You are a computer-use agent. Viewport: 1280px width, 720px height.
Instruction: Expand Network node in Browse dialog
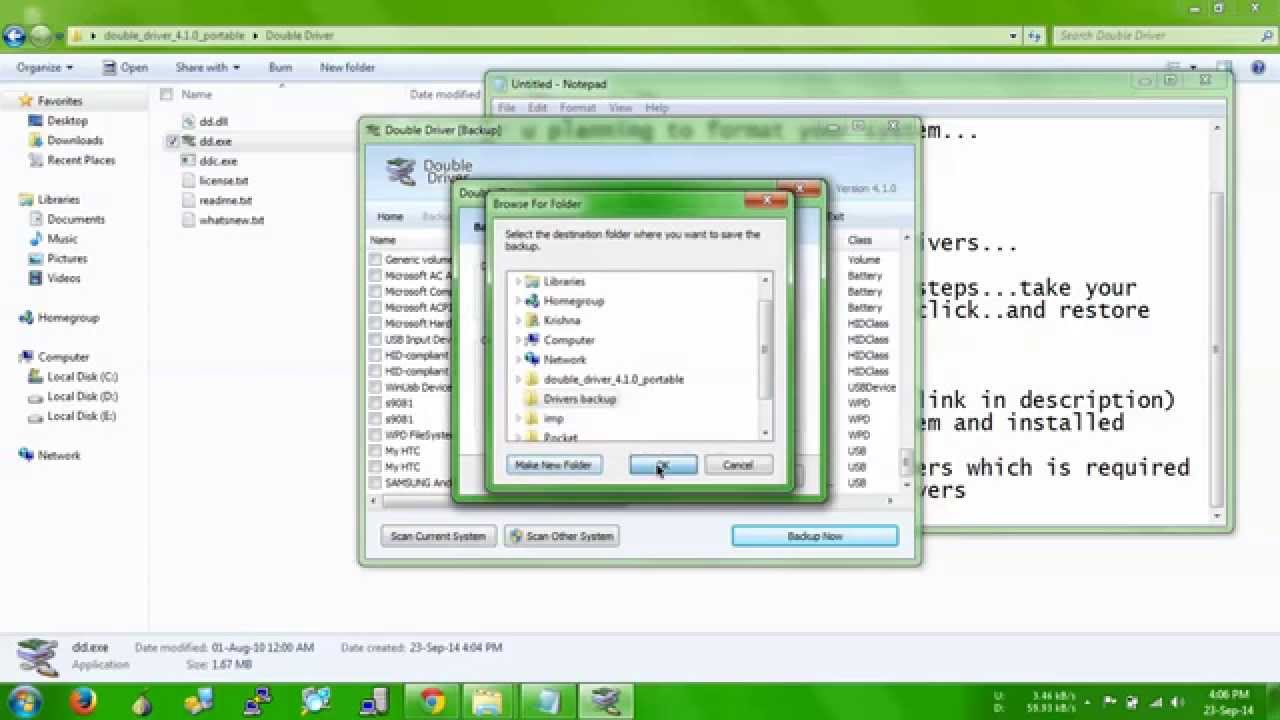[518, 359]
